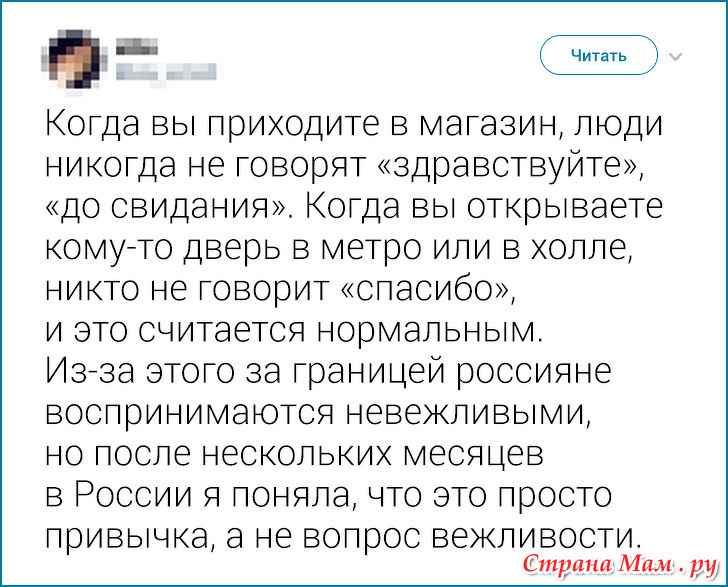Click the СтранаМам.ру watermark
The width and height of the screenshot is (728, 587).
tap(621, 565)
